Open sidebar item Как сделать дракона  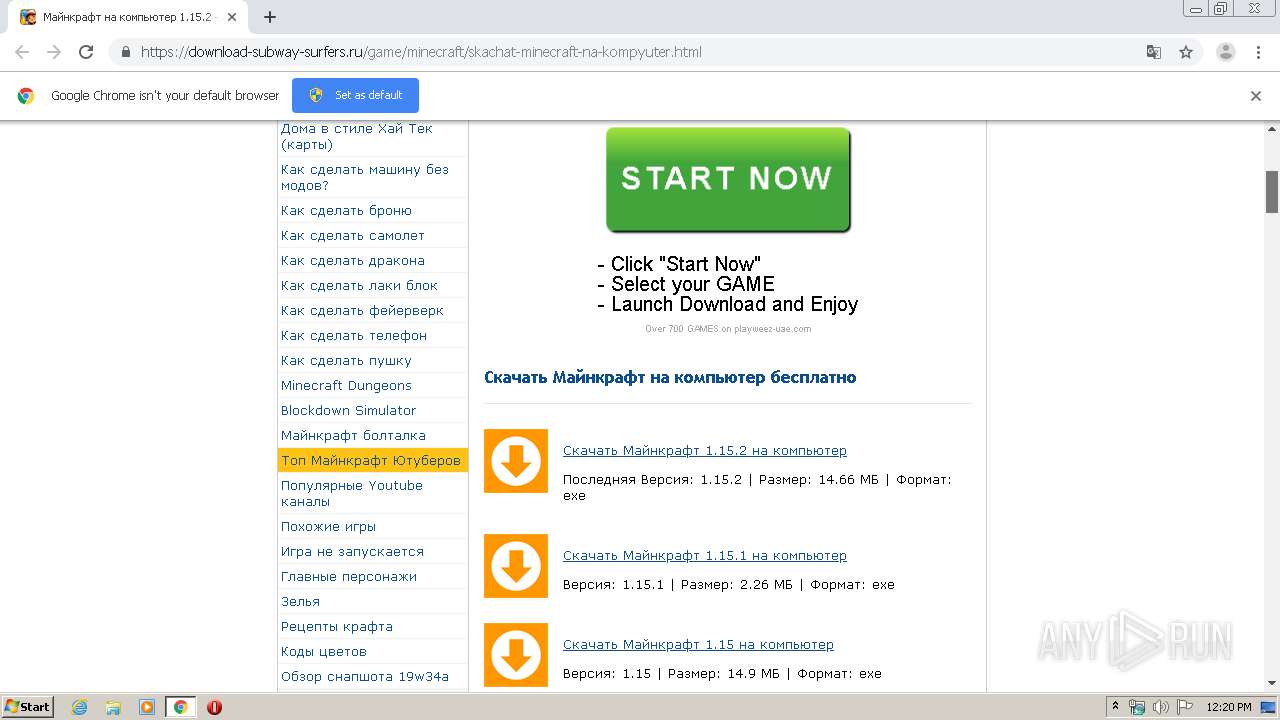pos(353,261)
